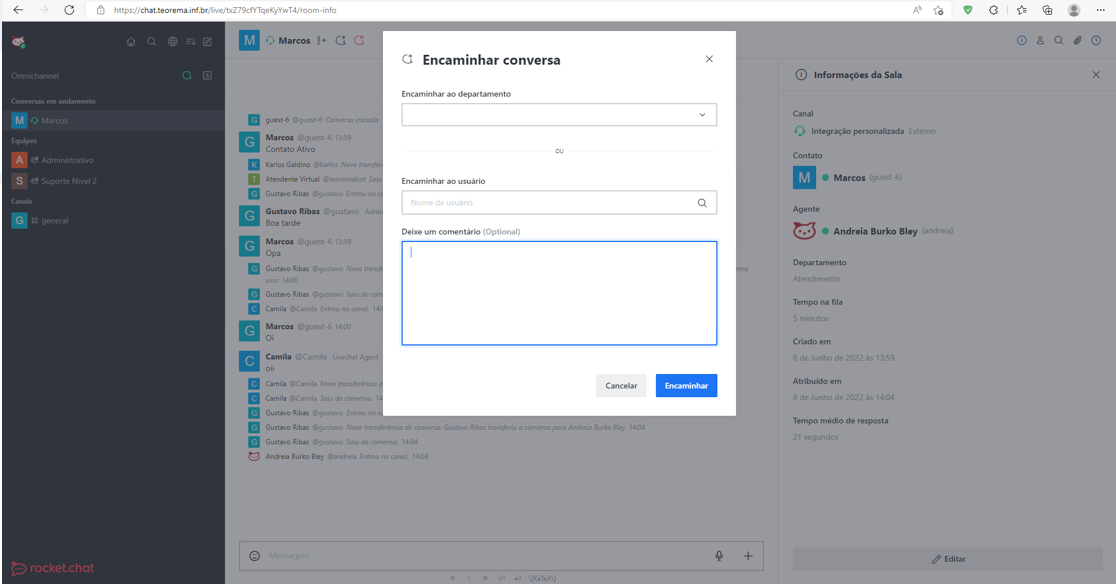Click the sidebar search magnifier icon
The height and width of the screenshot is (584, 1116).
tap(152, 42)
